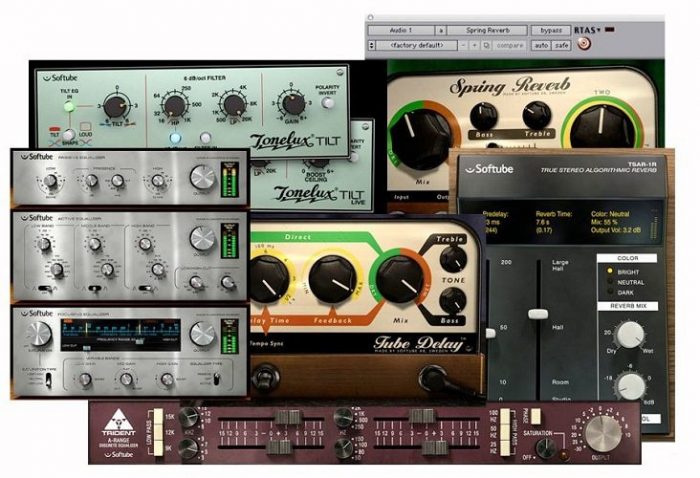The image size is (700, 478).
Task: Click the TSAR-1R reverb size slider handle
Action: pos(538,312)
